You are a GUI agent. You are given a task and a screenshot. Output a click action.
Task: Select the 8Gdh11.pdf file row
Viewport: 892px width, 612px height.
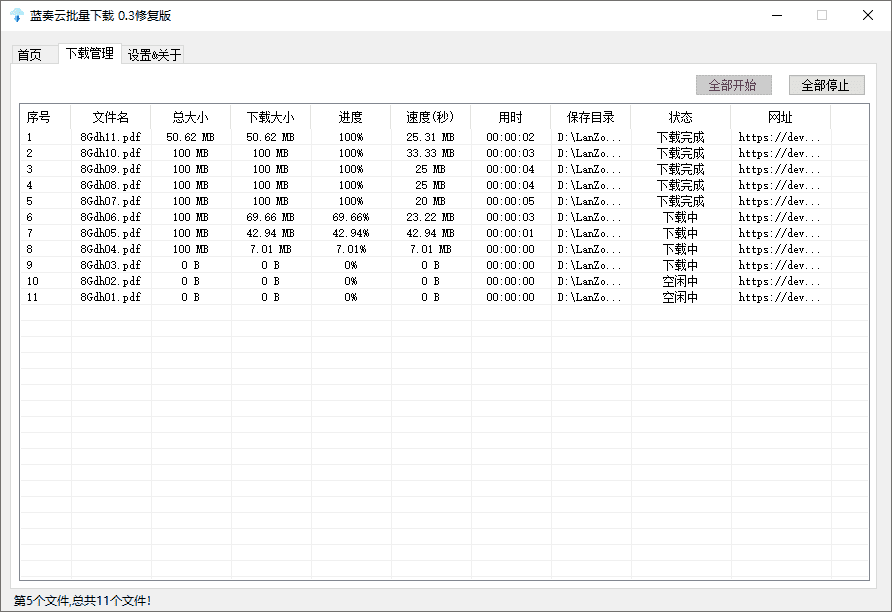coord(110,137)
